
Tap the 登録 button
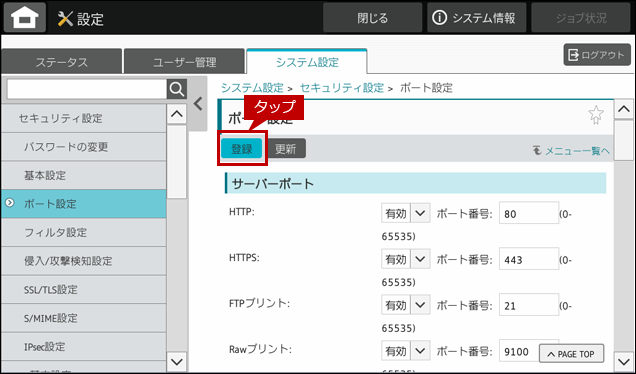pos(242,148)
